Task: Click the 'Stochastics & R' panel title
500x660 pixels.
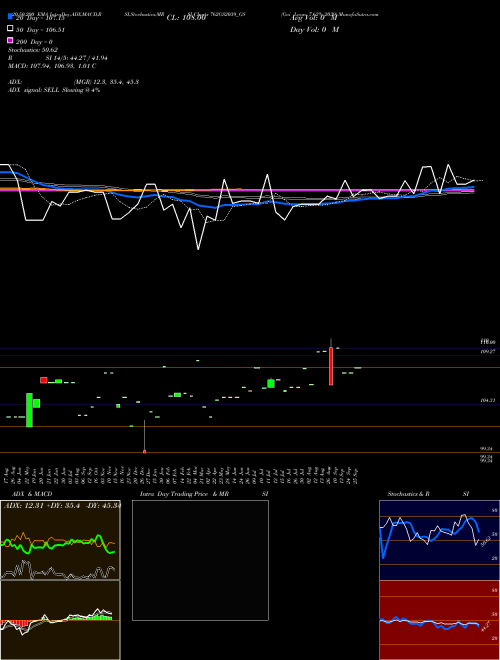Action: (x=408, y=494)
